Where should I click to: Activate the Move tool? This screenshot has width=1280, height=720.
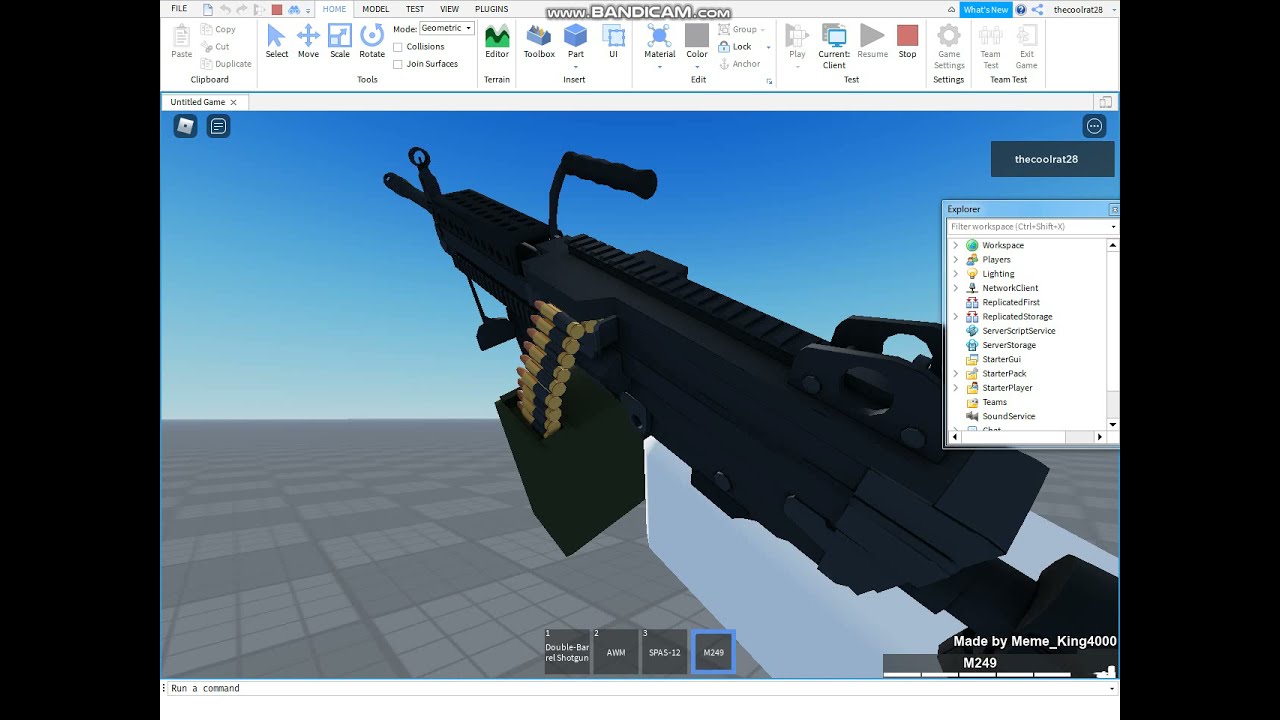(308, 41)
